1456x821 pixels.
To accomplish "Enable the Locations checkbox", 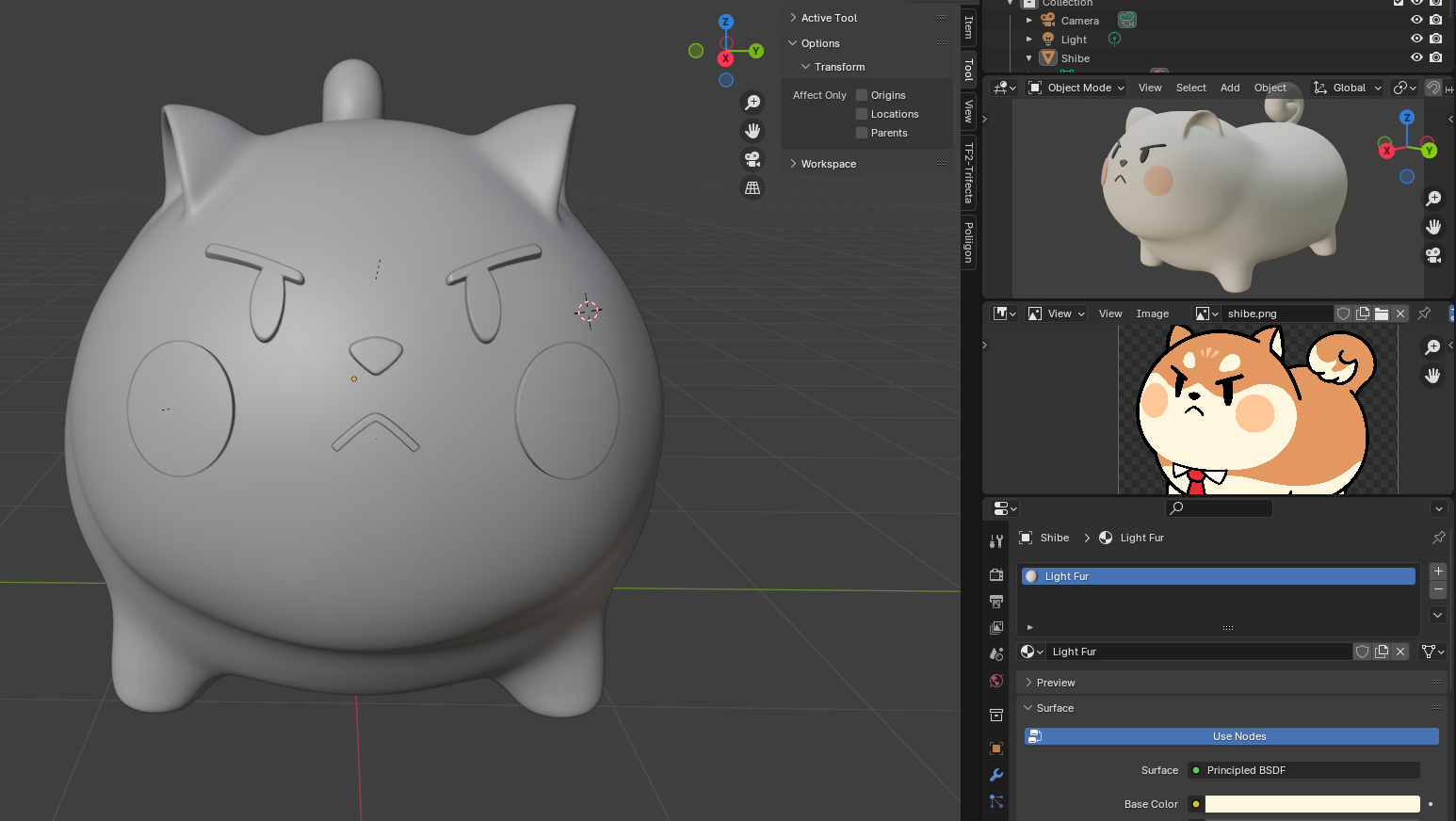I will click(x=861, y=114).
